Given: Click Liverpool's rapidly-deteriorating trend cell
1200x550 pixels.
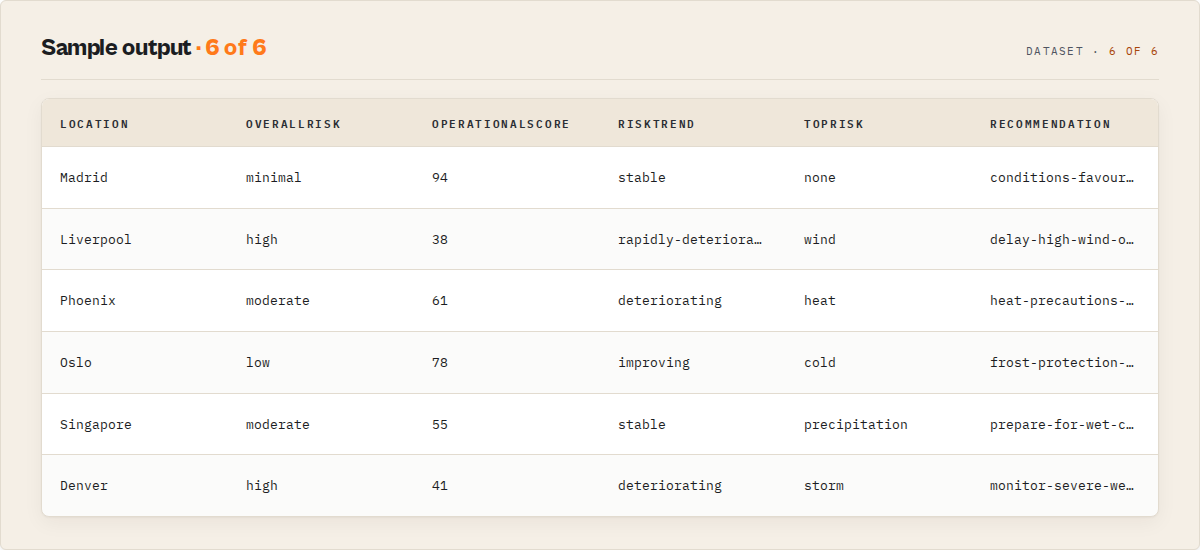Looking at the screenshot, I should pos(690,240).
